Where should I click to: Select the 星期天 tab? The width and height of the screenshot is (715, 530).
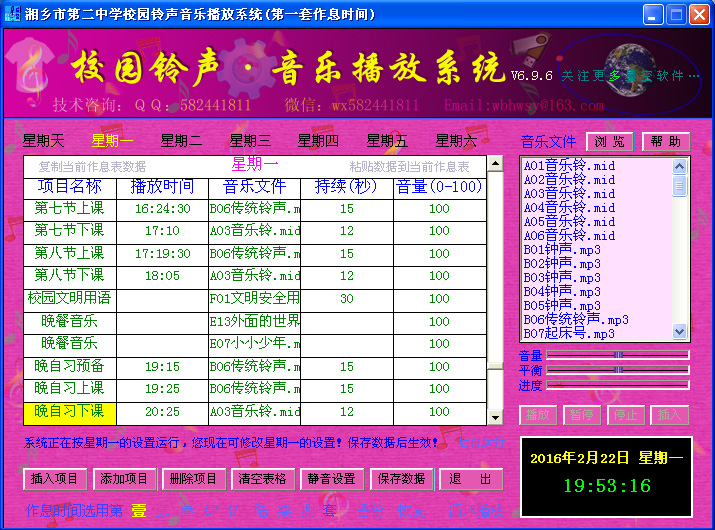click(x=43, y=141)
